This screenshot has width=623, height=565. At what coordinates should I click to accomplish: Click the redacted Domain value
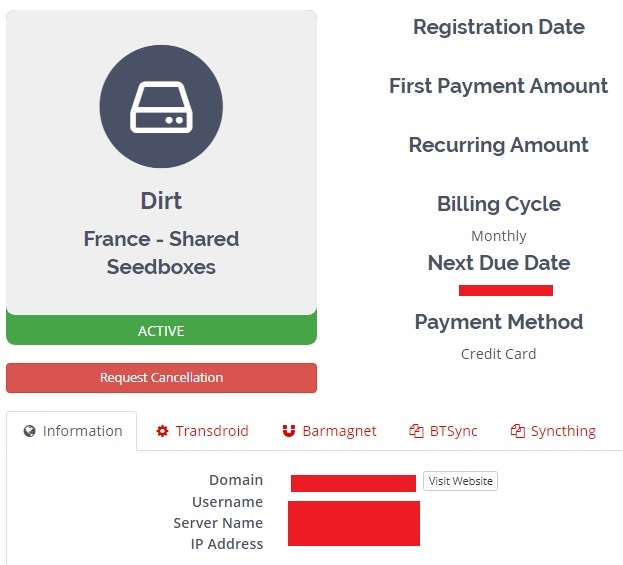point(353,483)
